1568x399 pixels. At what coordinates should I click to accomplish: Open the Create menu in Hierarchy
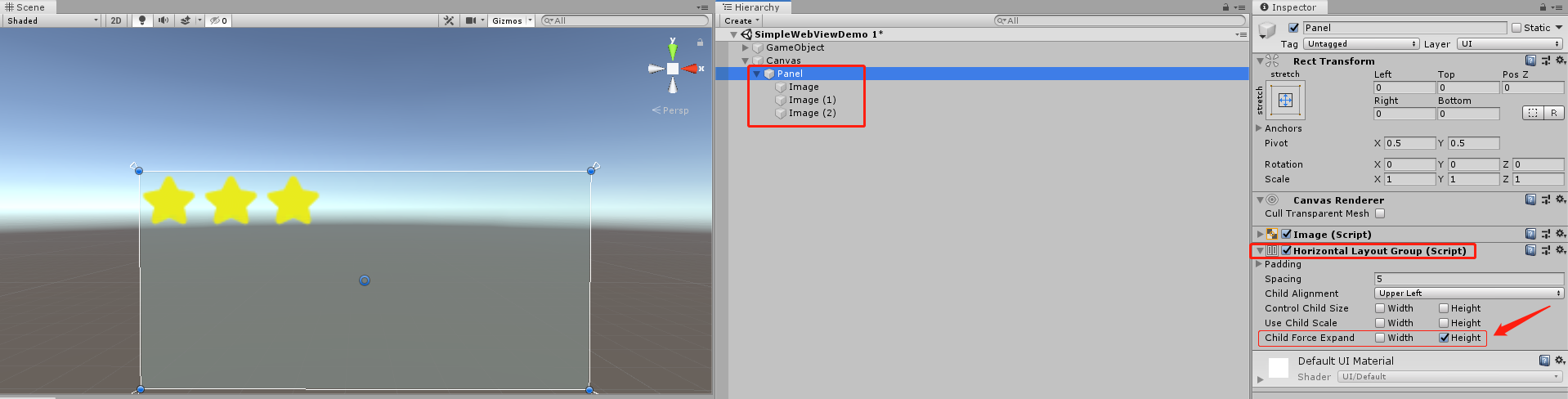[741, 20]
